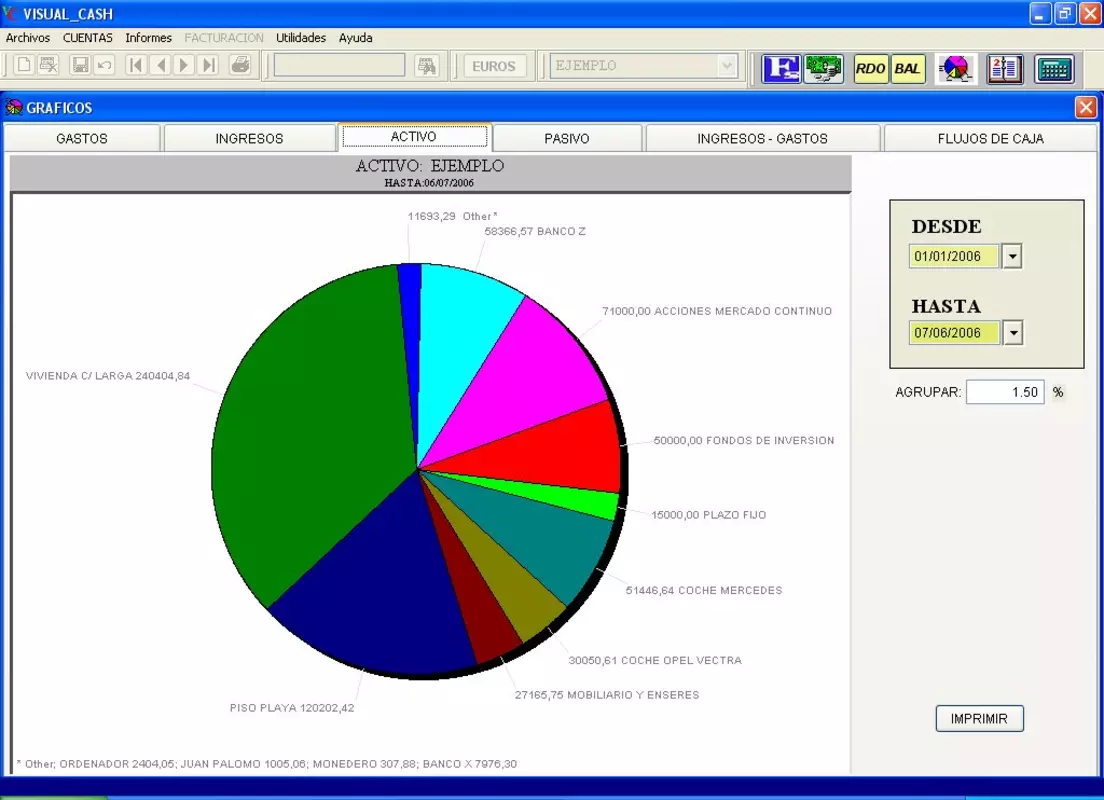
Task: Click the new document toolbar icon
Action: coord(23,65)
